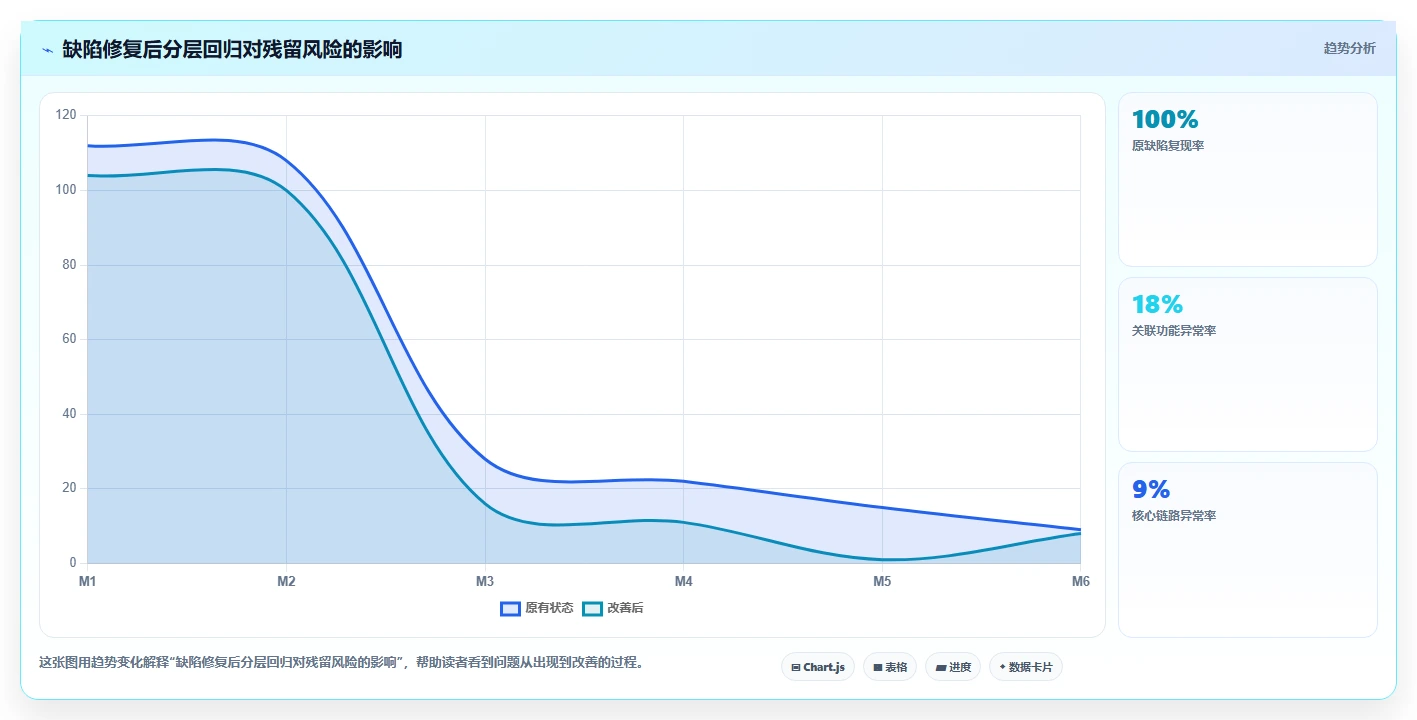1417x720 pixels.
Task: Click the M3 x-axis label
Action: tap(485, 581)
